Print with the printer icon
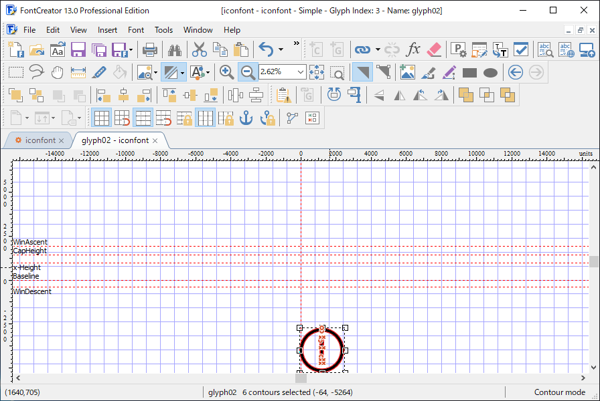This screenshot has height=401, width=600. (x=150, y=50)
